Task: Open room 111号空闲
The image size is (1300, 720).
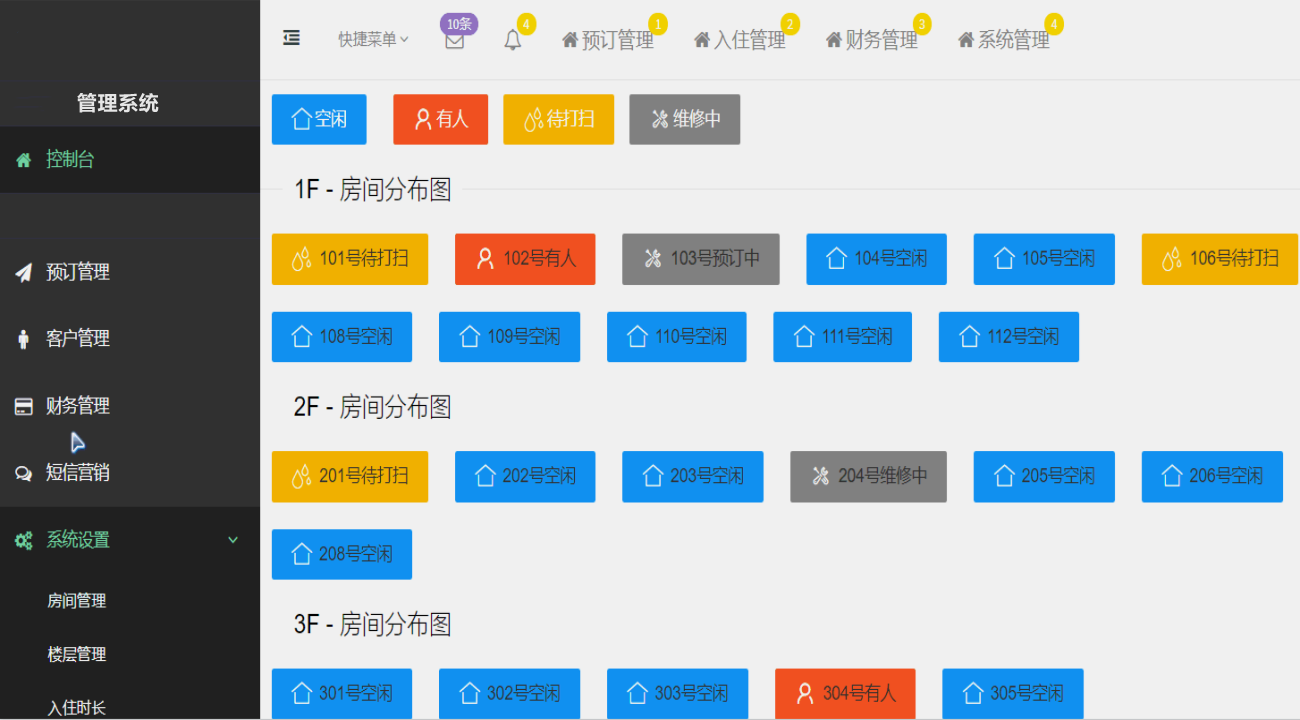Action: tap(843, 337)
